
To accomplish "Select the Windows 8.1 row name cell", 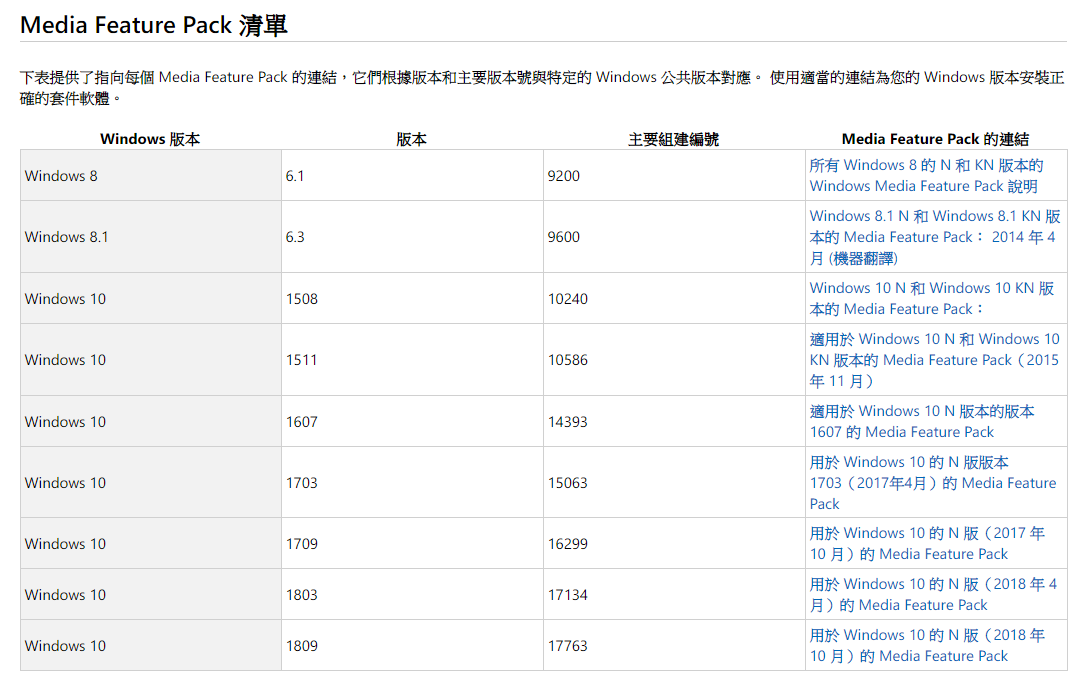I will tap(151, 237).
